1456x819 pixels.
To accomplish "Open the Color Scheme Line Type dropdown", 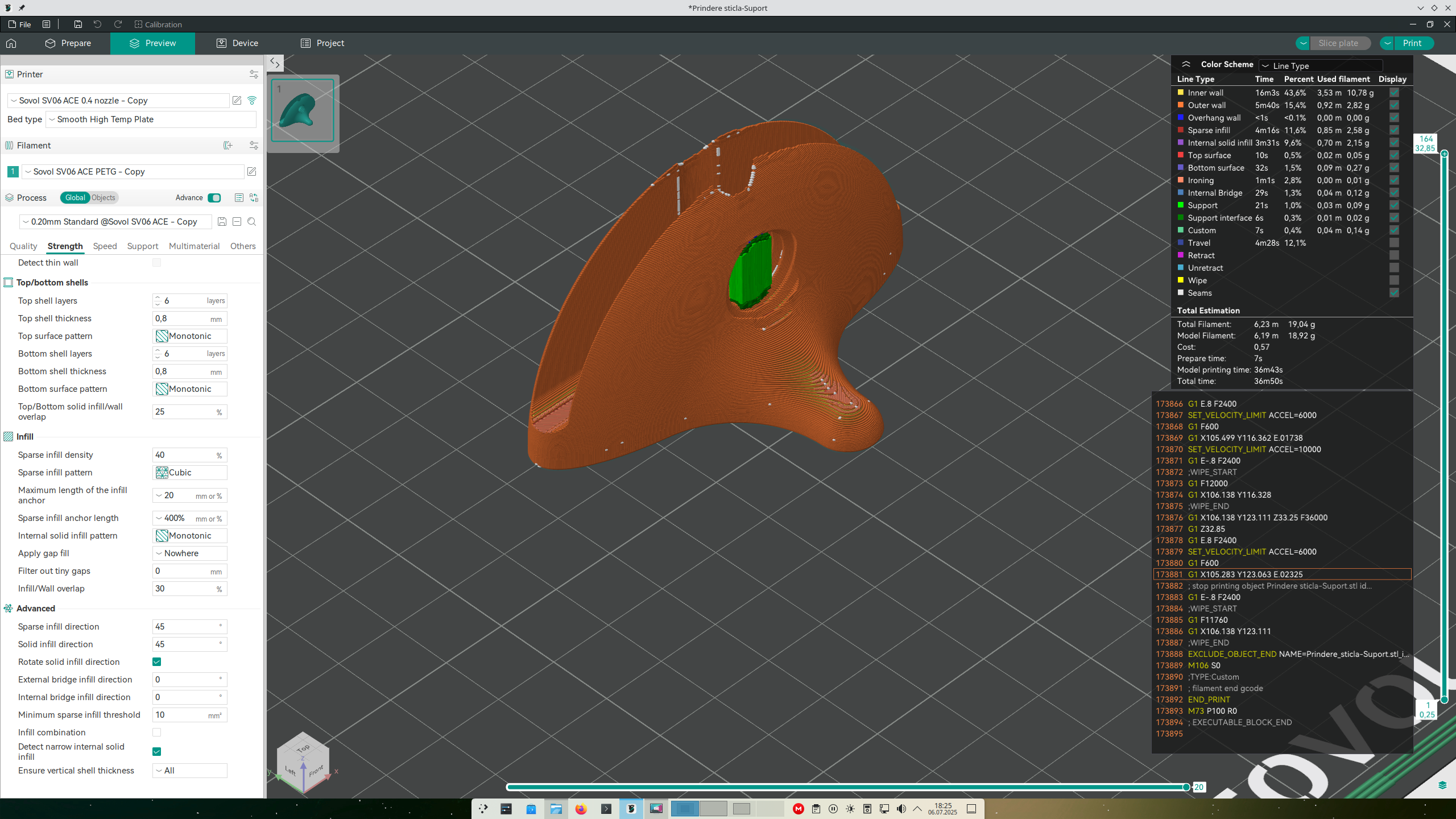I will pyautogui.click(x=1321, y=66).
